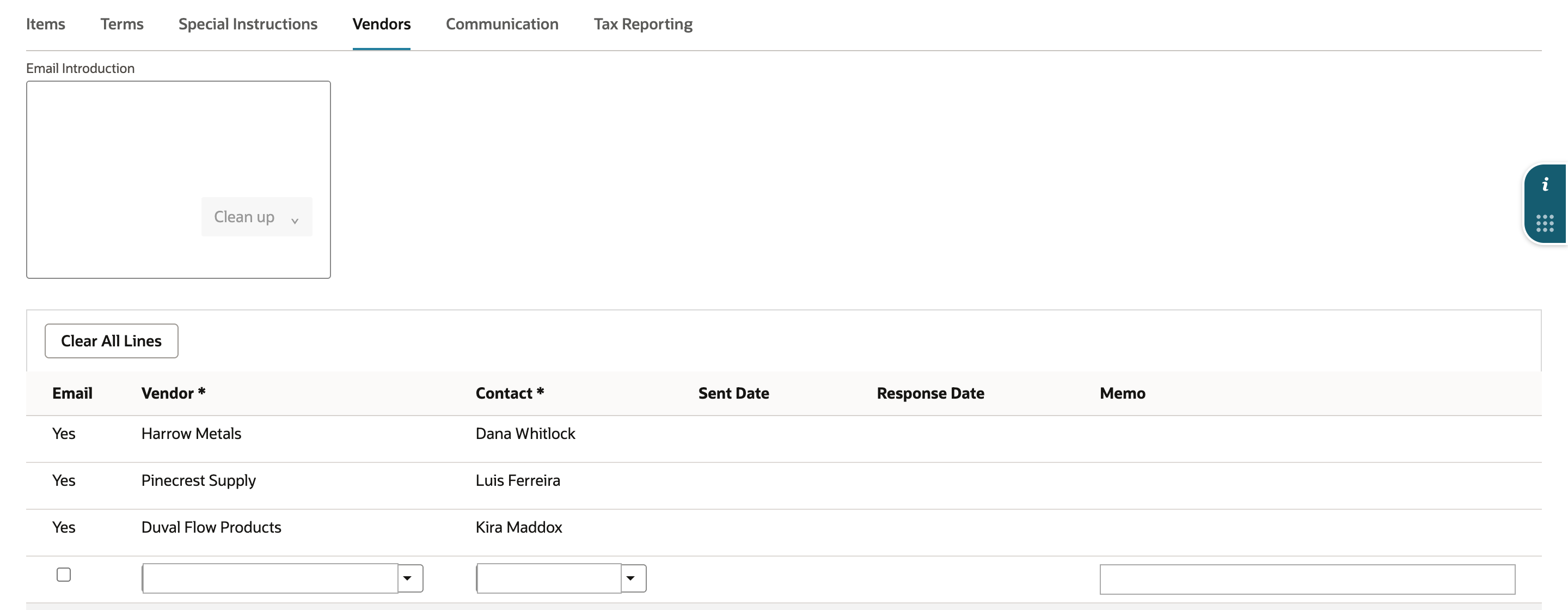Open the Tax Reporting tab
The height and width of the screenshot is (610, 1568).
[x=643, y=25]
